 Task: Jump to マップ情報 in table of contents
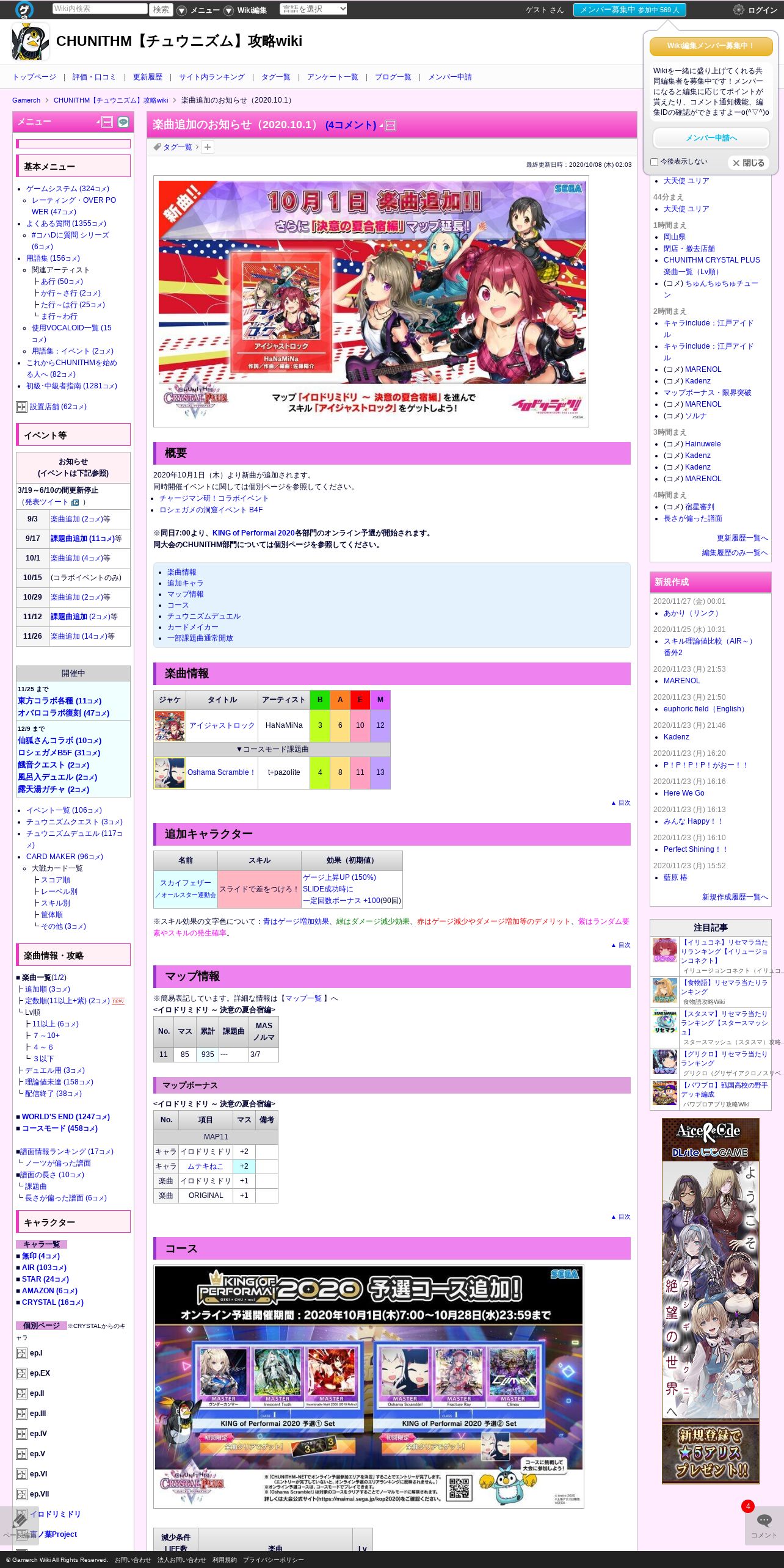[x=186, y=595]
